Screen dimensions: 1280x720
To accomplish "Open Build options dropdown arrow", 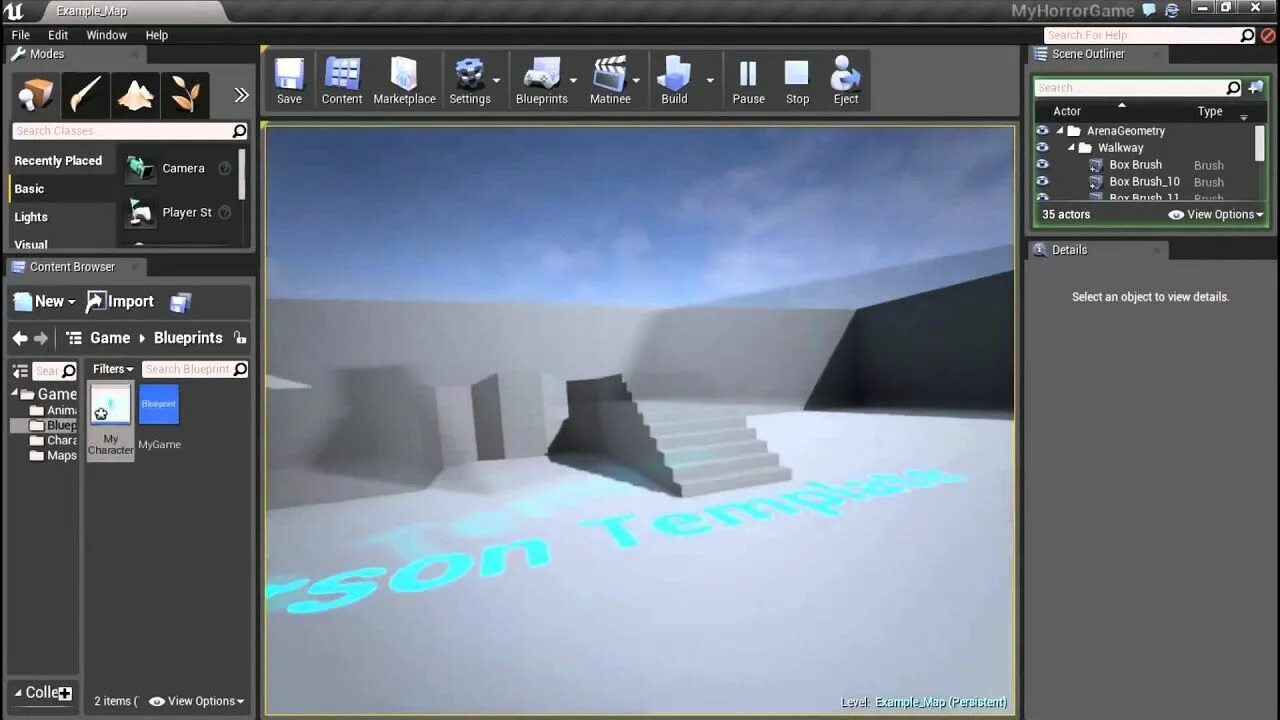I will coord(710,80).
